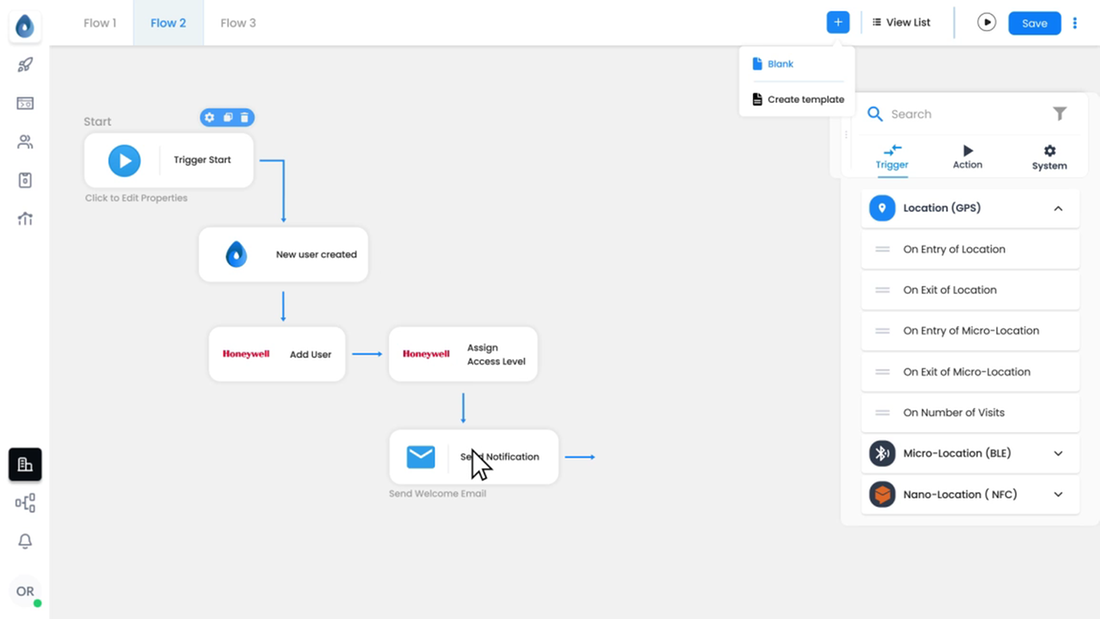Run the flow with the play button
Screen dimensions: 1100x619
point(986,22)
